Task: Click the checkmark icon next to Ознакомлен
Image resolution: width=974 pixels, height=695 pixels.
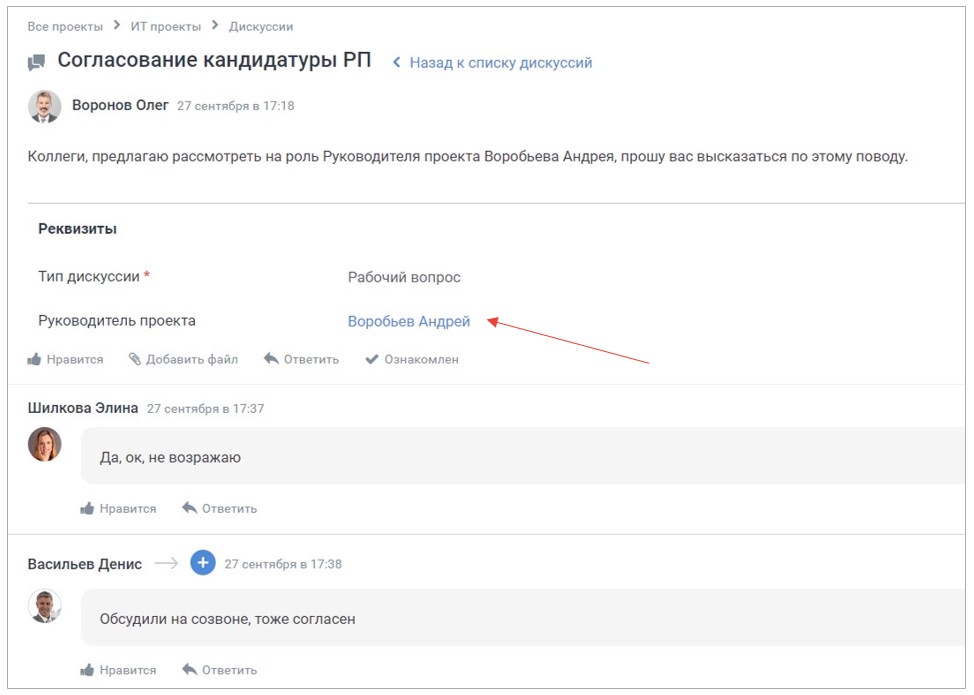Action: [x=372, y=359]
